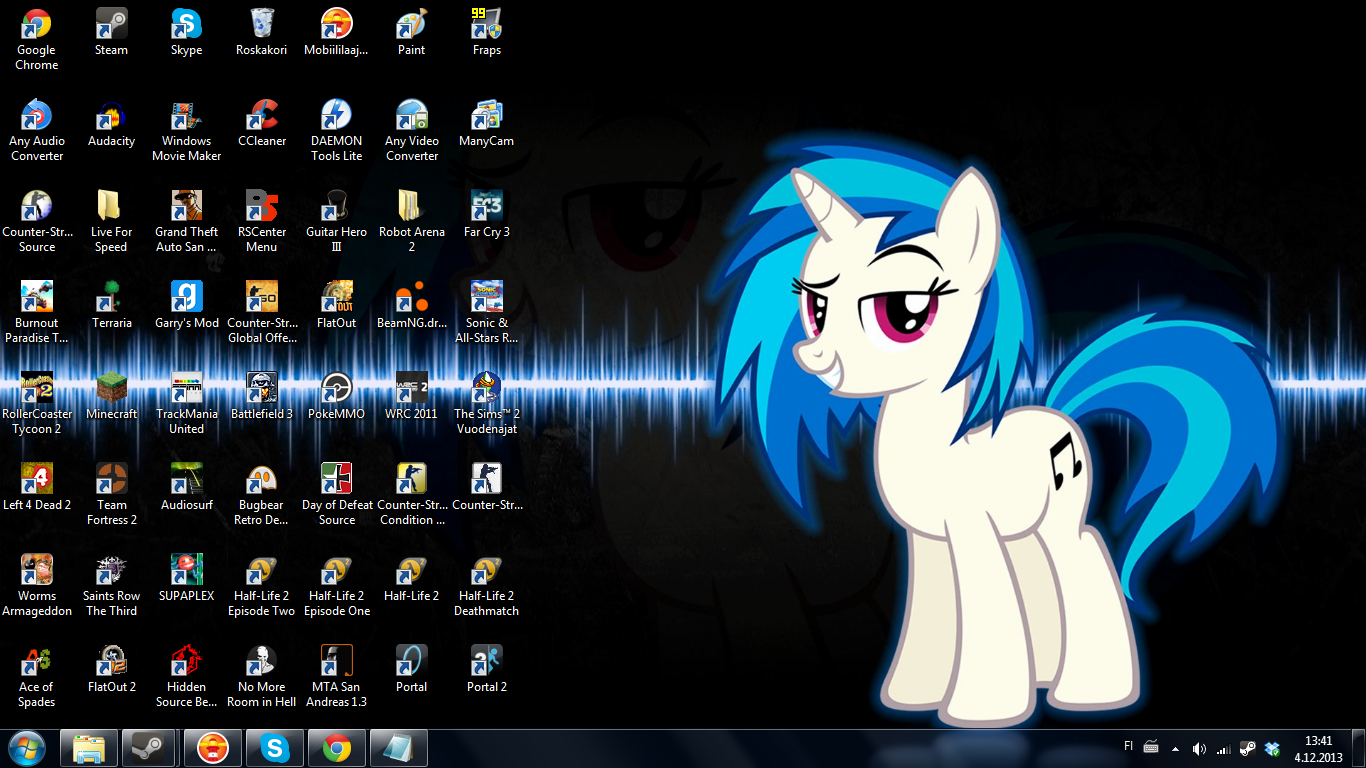The height and width of the screenshot is (768, 1366).
Task: Click the network signal tray icon
Action: (1223, 749)
